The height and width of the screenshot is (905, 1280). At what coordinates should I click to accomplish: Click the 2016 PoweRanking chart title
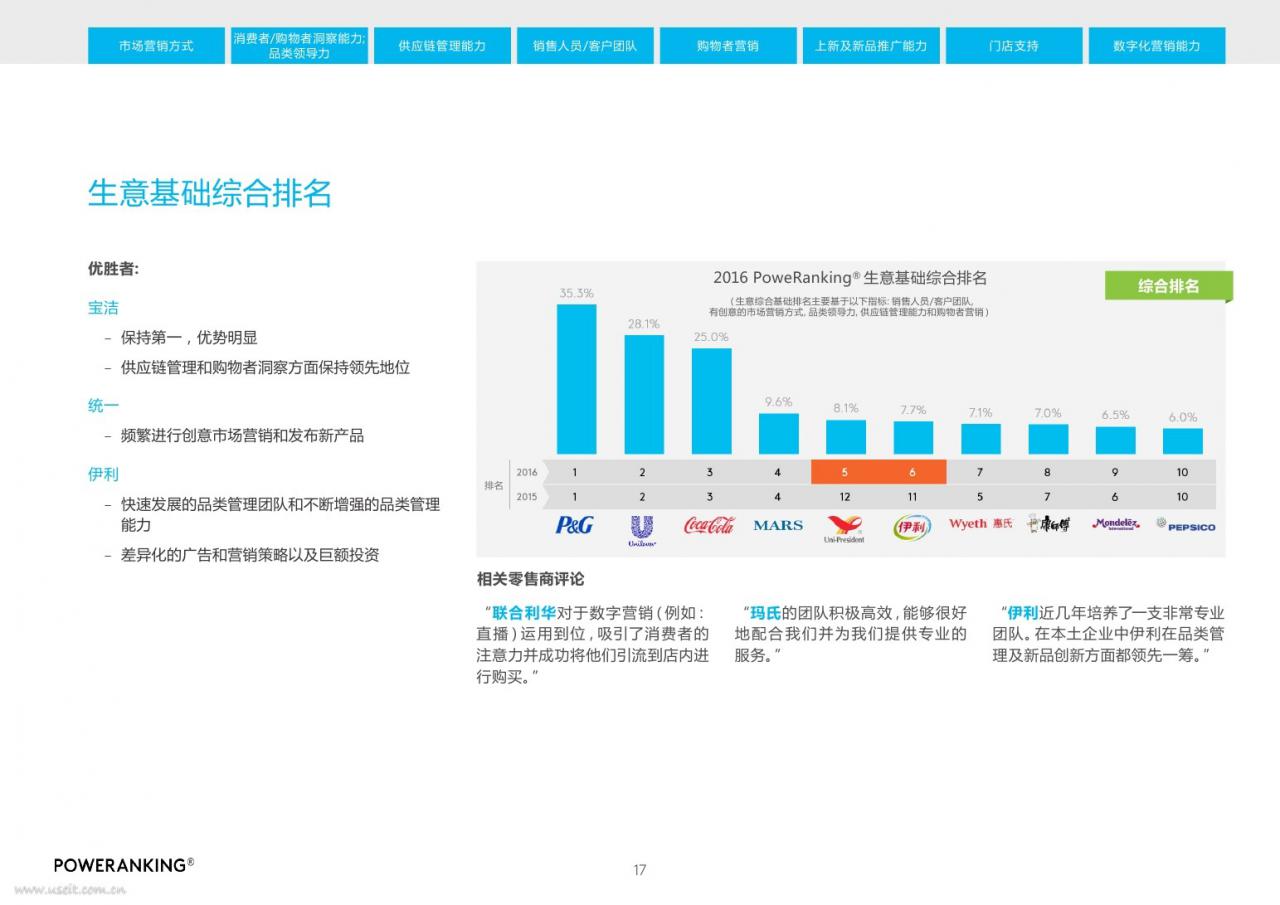pos(850,278)
